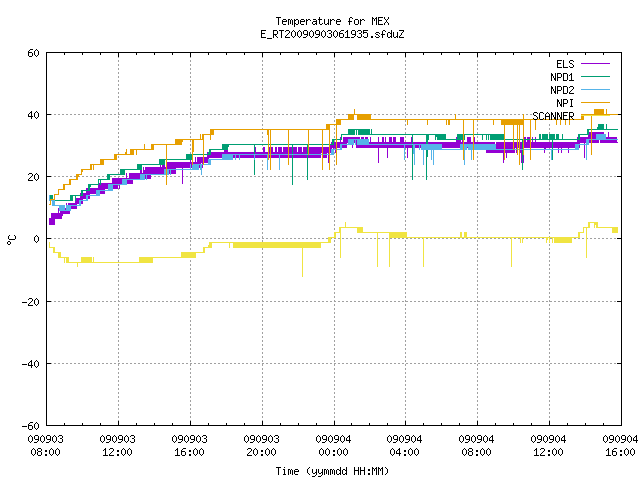
Task: Click the x-axis tick label 090903 20:00
Action: point(261,446)
